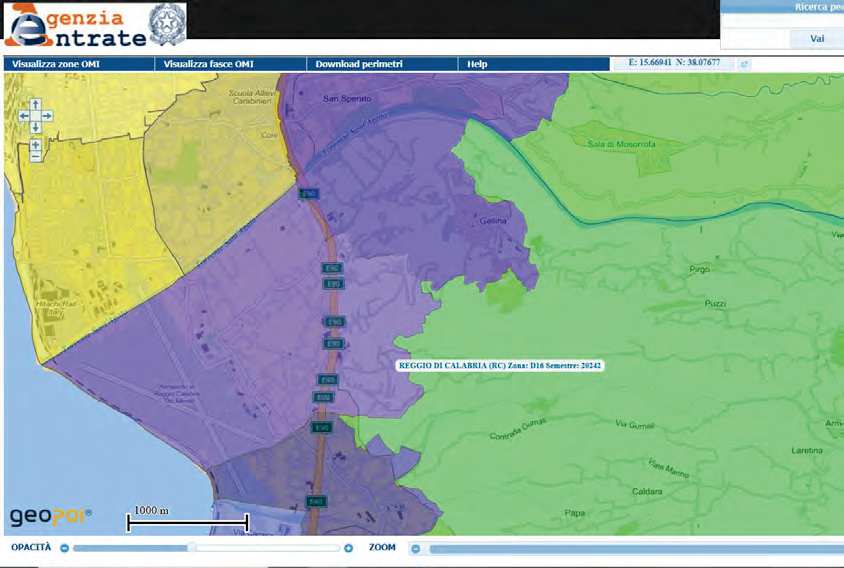Image resolution: width=844 pixels, height=568 pixels.
Task: Increase opacity with the plus icon
Action: pyautogui.click(x=348, y=548)
